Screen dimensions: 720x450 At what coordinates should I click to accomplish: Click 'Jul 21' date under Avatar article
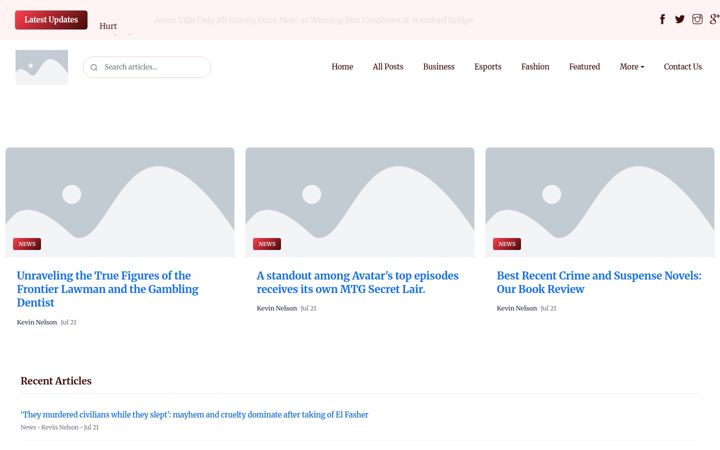coord(309,308)
